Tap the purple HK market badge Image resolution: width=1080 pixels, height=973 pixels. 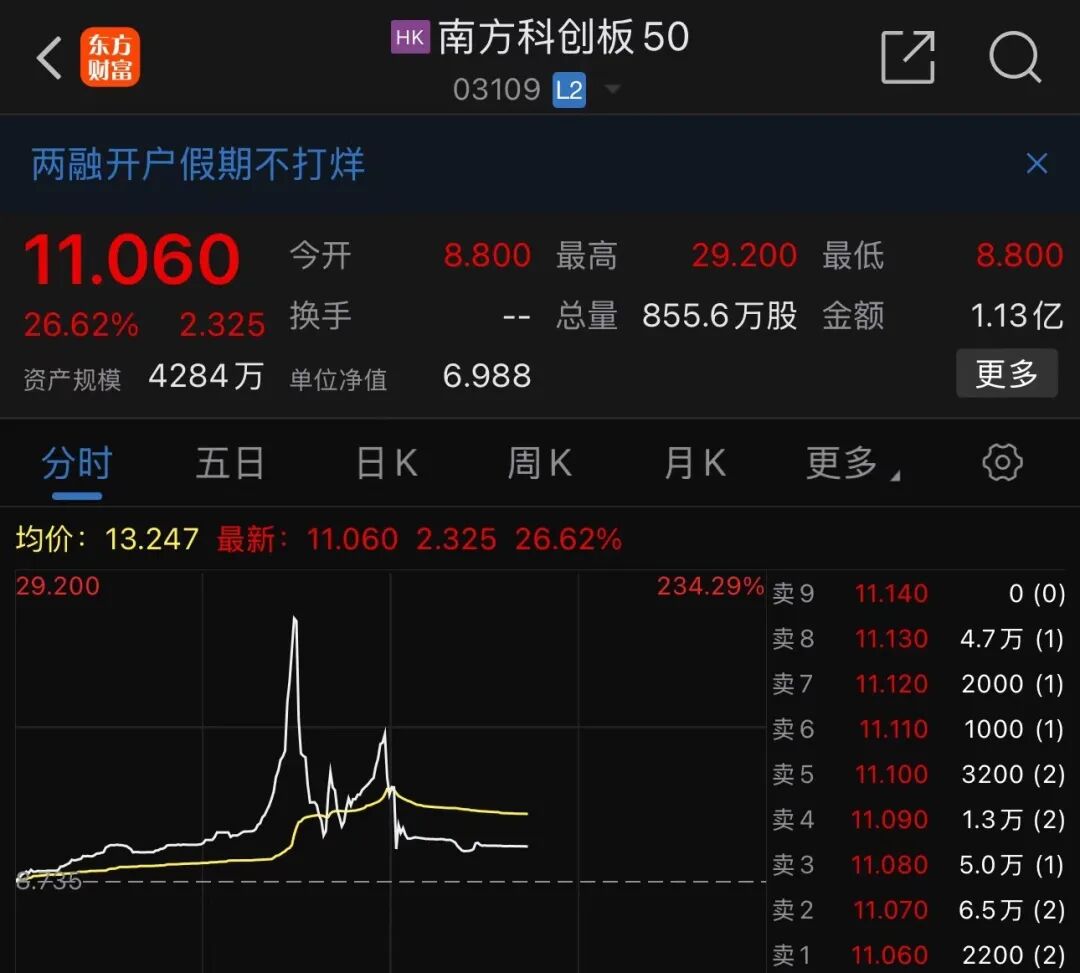(x=410, y=37)
